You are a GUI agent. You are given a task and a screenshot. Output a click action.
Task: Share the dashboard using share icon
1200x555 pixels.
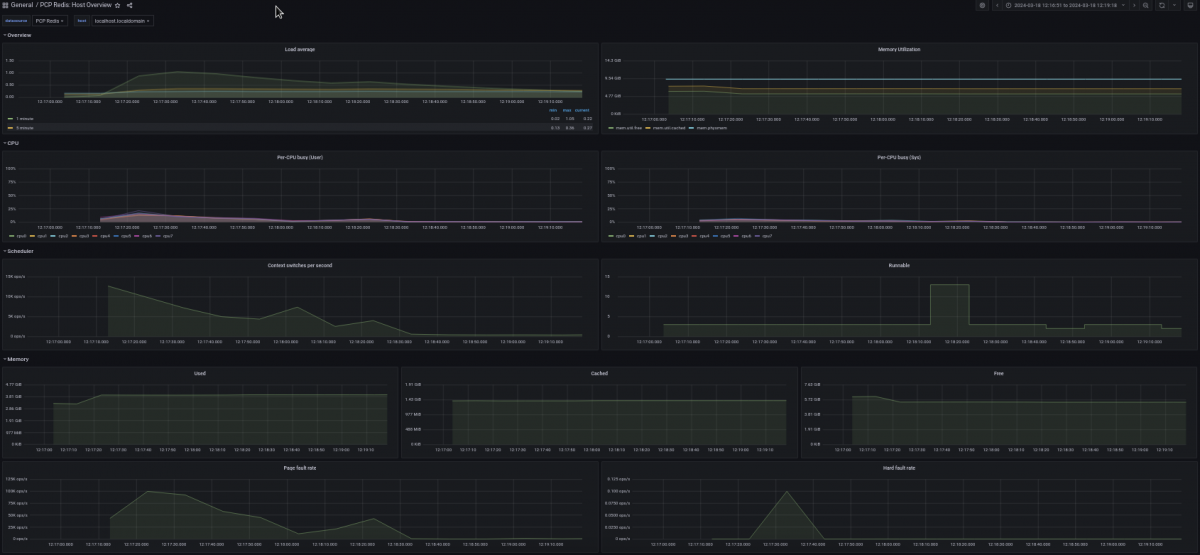130,5
